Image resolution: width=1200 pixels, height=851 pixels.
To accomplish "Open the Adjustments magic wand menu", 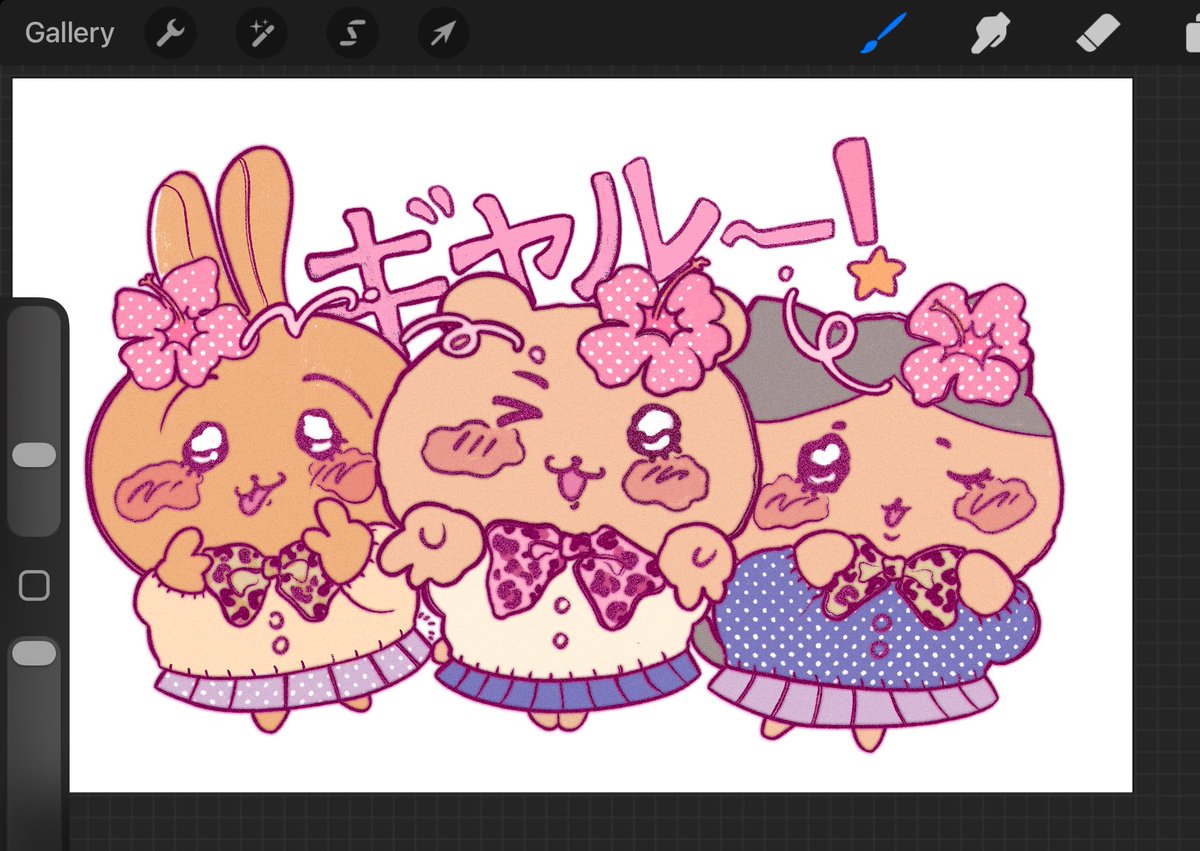I will click(x=260, y=34).
